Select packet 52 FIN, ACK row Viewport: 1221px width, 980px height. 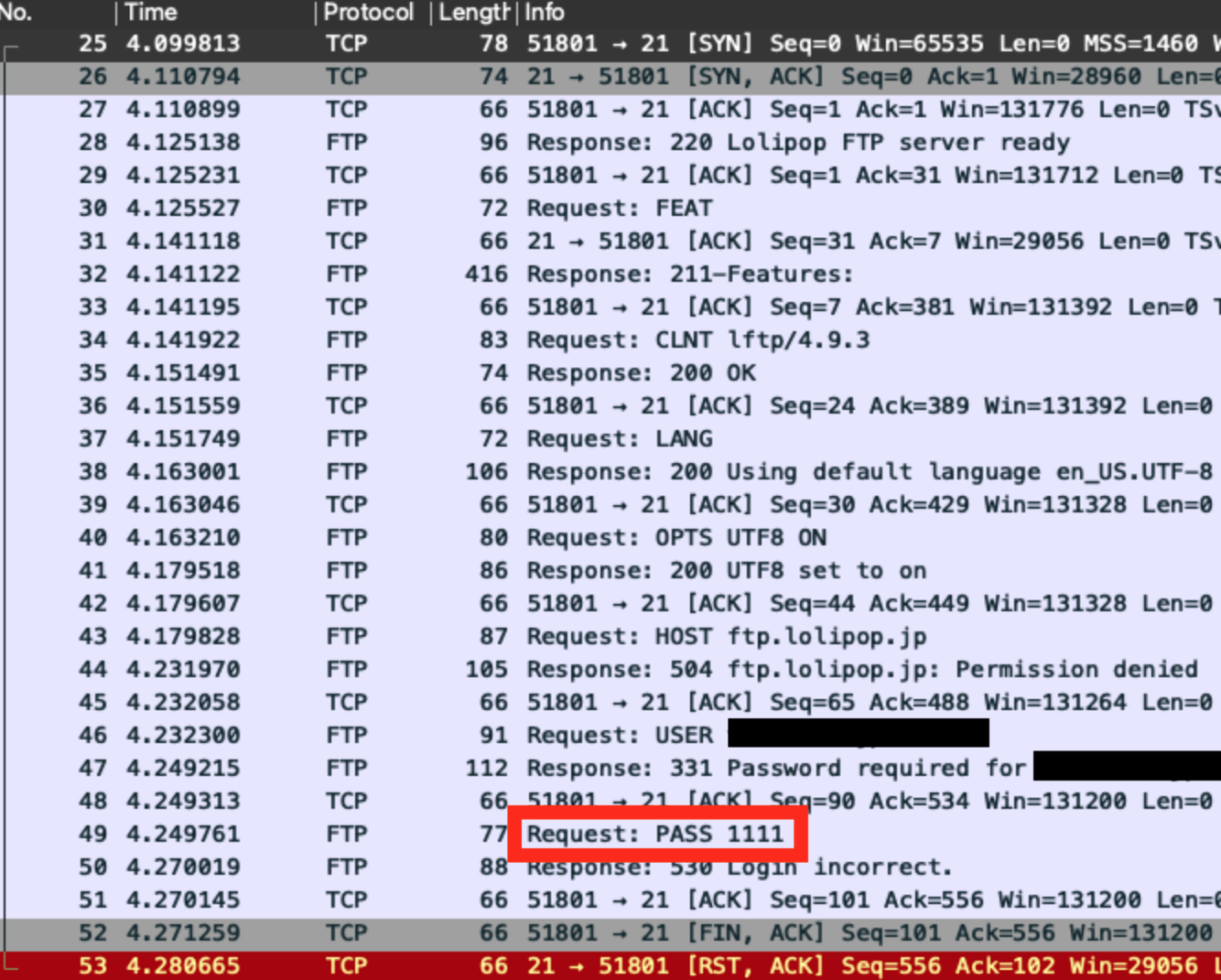point(610,933)
